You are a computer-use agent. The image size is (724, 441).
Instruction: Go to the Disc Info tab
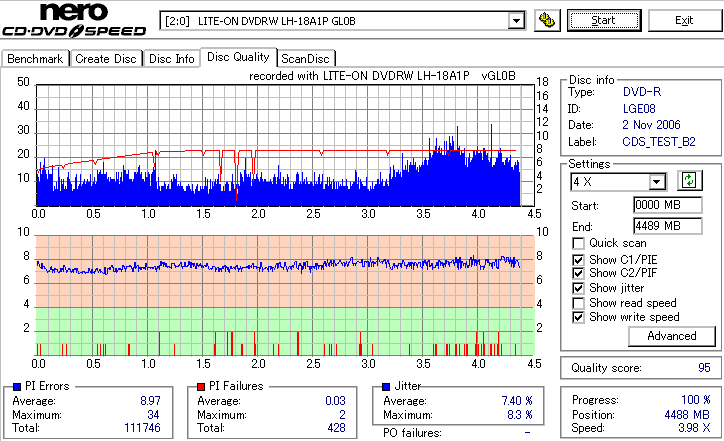pos(171,59)
